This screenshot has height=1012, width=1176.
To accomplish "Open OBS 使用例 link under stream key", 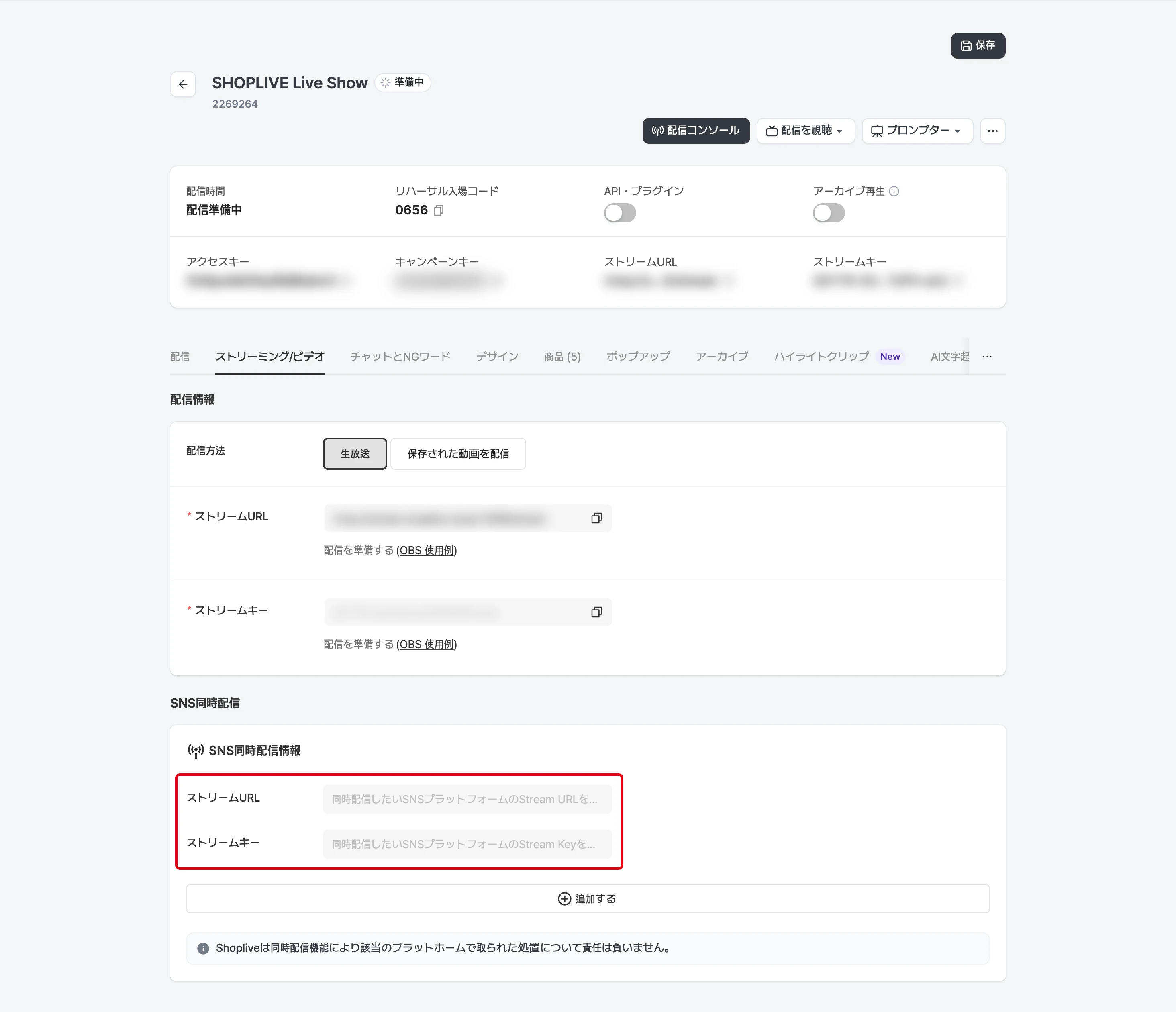I will tap(426, 644).
